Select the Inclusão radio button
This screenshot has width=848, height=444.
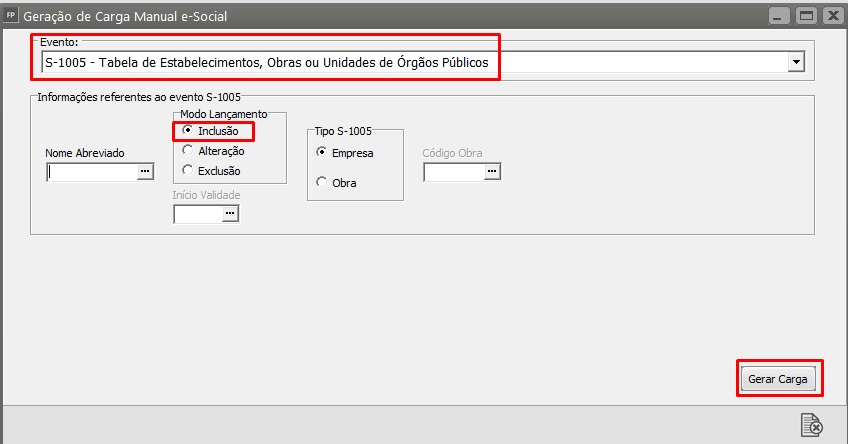[x=187, y=131]
